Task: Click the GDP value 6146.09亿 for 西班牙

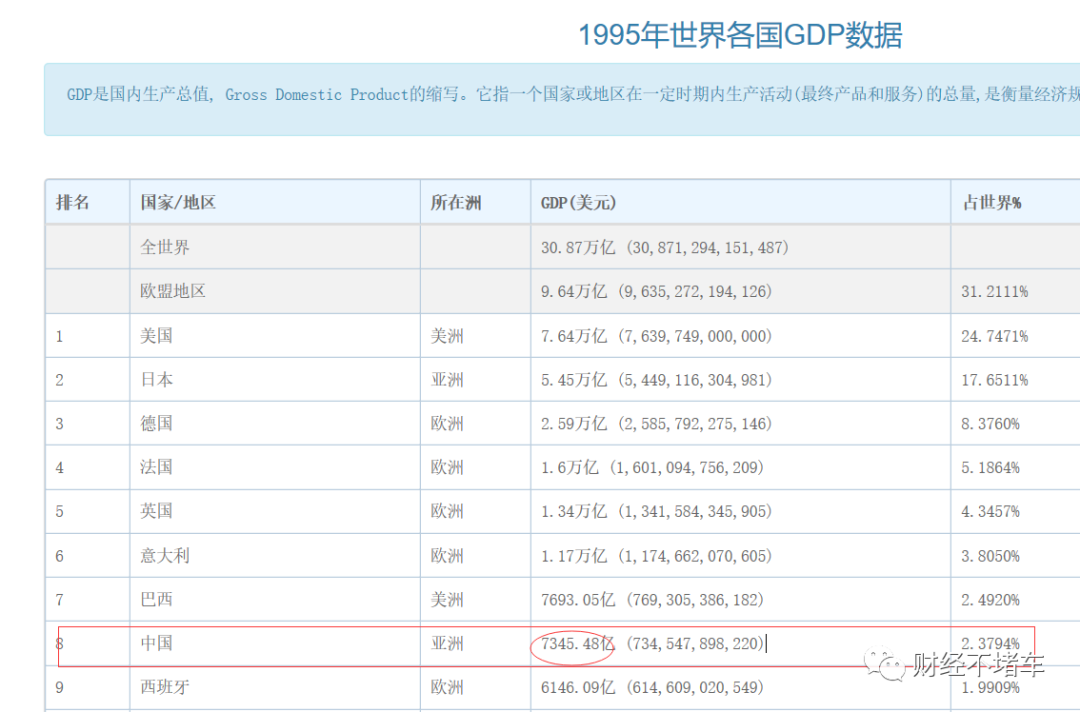Action: (x=577, y=687)
